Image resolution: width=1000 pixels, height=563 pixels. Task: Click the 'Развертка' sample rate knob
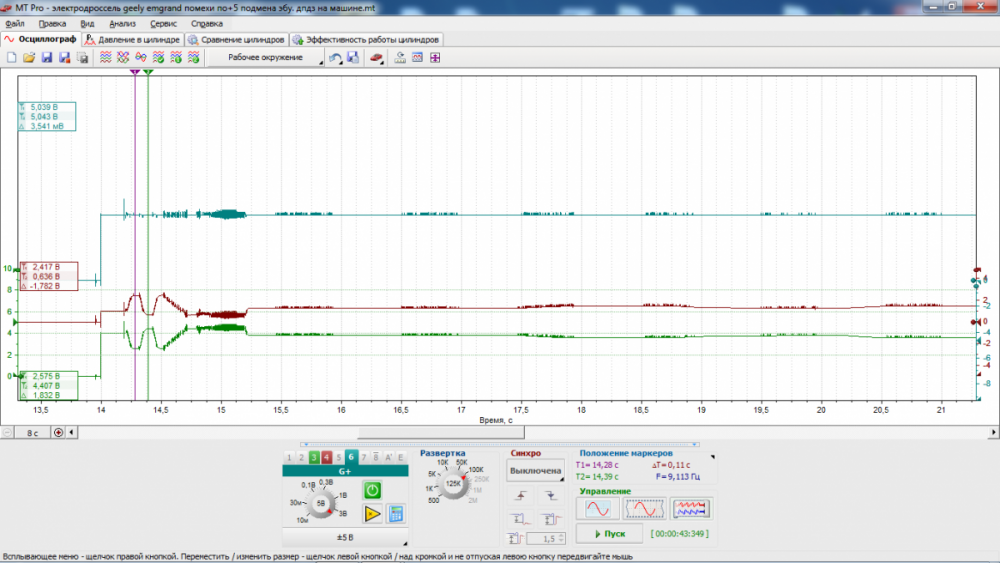[452, 484]
